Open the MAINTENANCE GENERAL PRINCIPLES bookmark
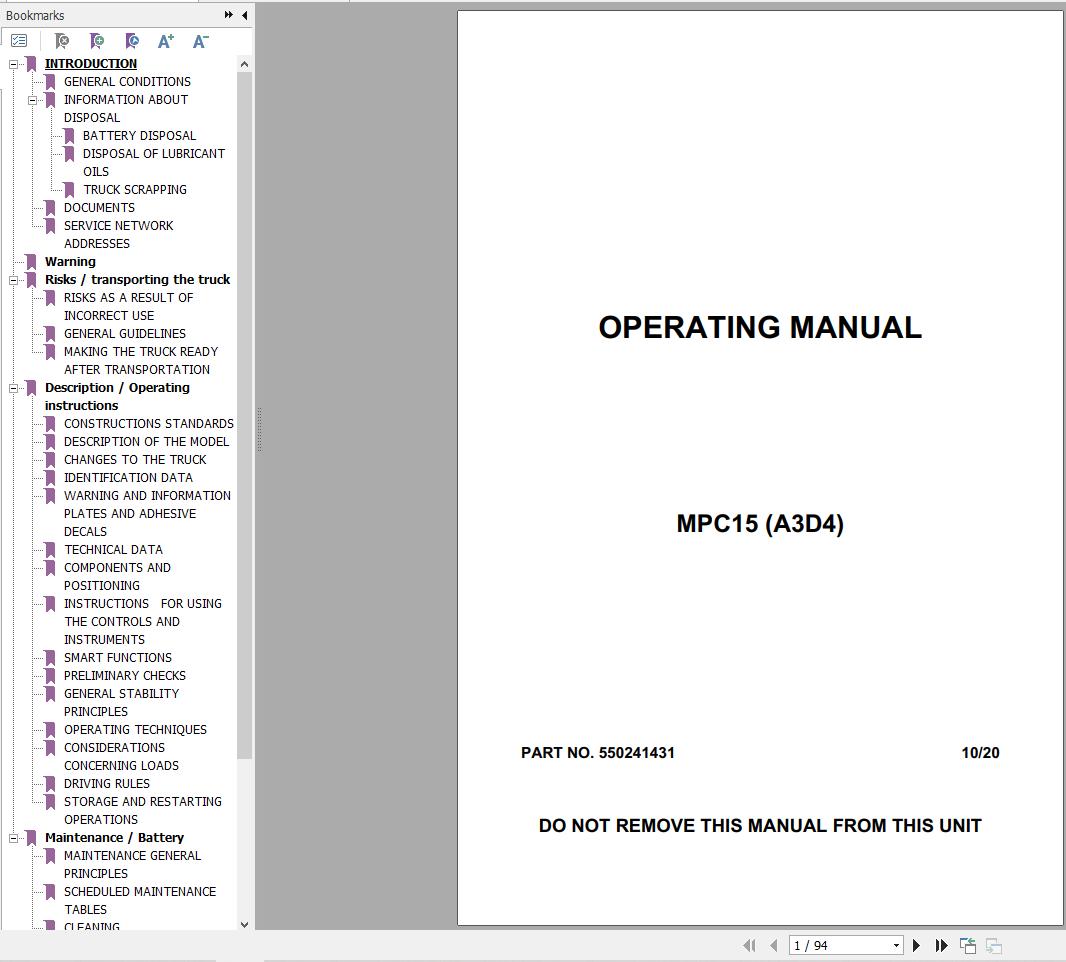This screenshot has width=1066, height=962. (x=132, y=865)
